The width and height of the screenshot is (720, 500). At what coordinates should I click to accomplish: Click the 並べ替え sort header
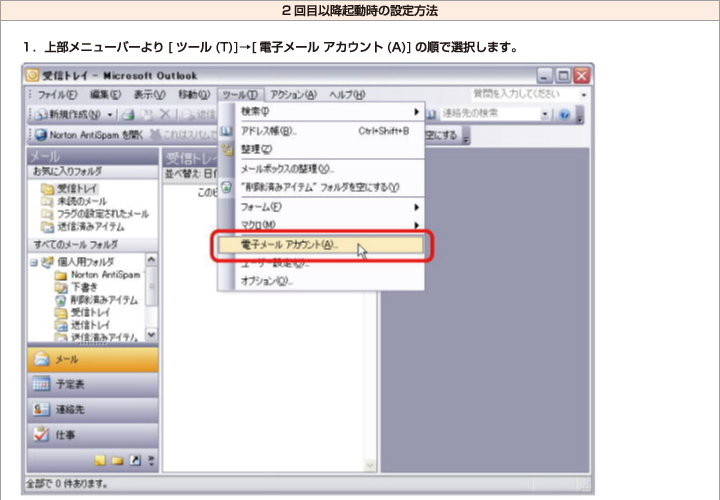[191, 174]
